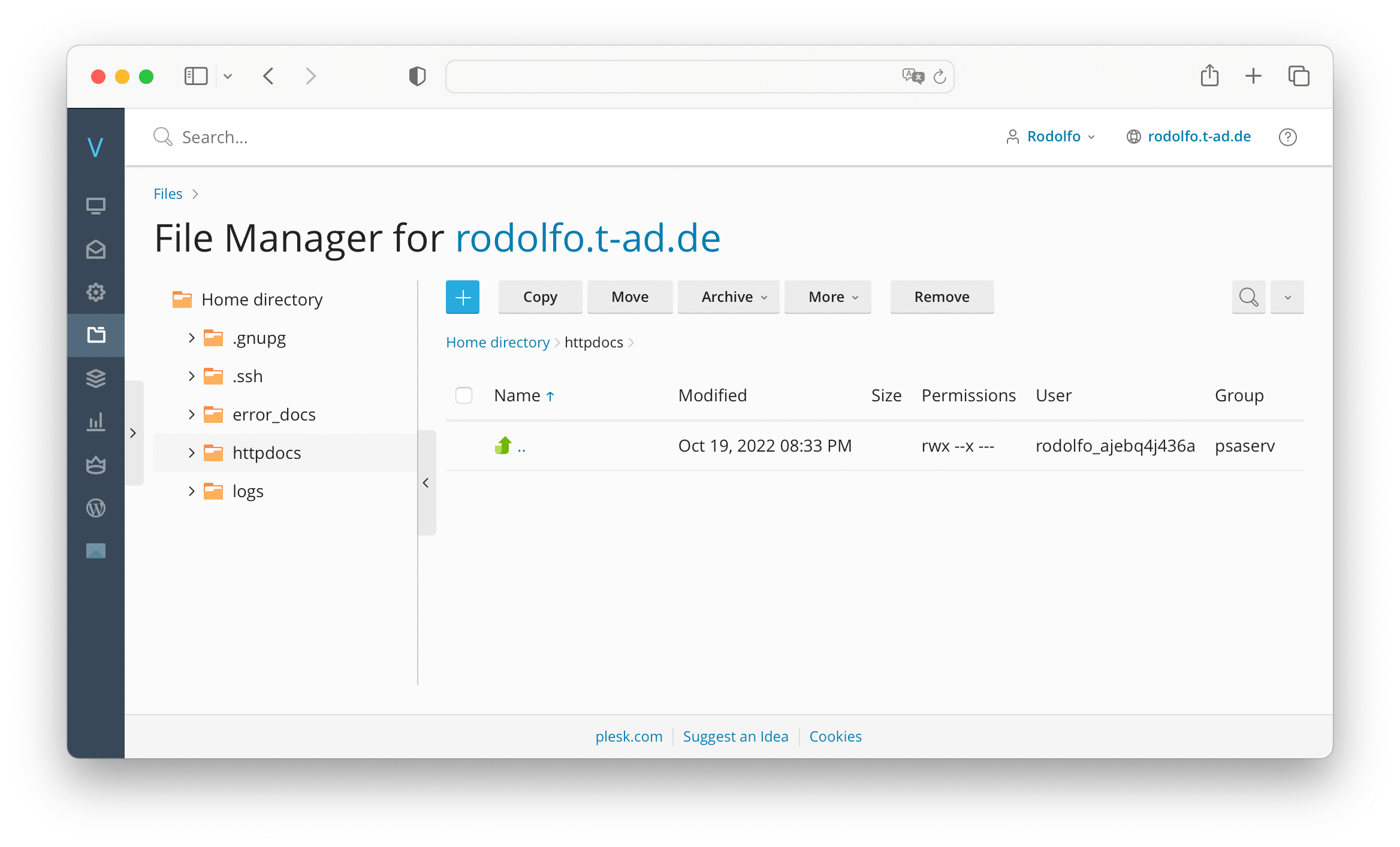
Task: Click in the Search field
Action: (215, 137)
